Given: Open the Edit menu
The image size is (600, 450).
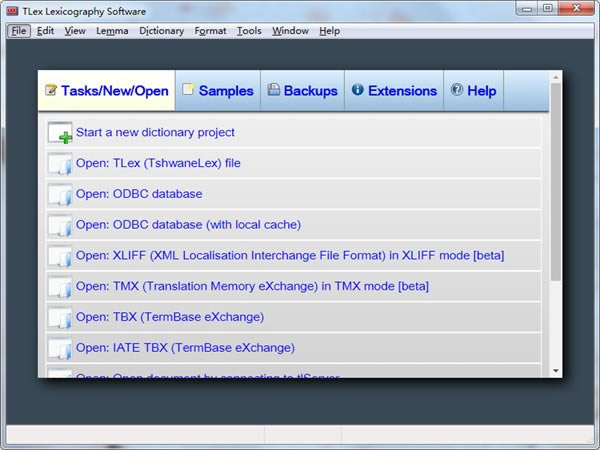Looking at the screenshot, I should click(x=45, y=31).
